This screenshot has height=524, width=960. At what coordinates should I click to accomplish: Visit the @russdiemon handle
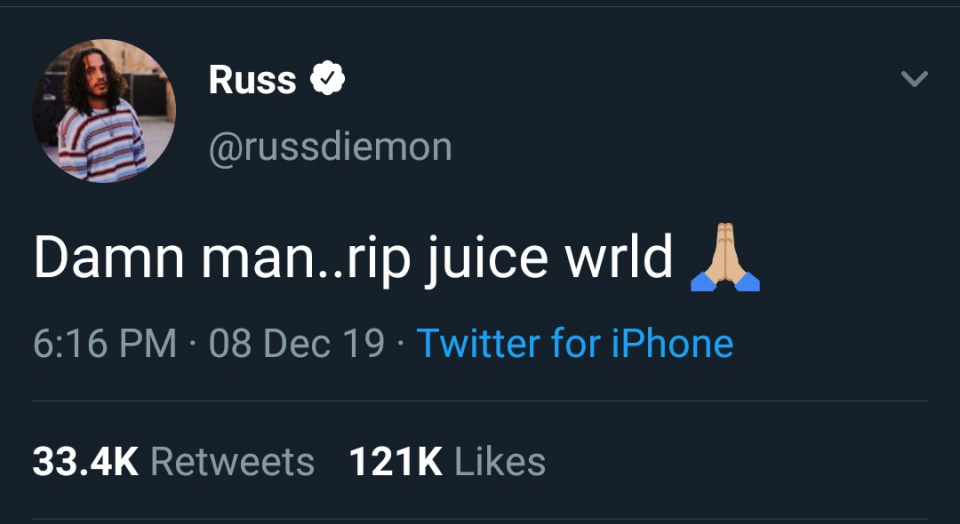pyautogui.click(x=330, y=148)
